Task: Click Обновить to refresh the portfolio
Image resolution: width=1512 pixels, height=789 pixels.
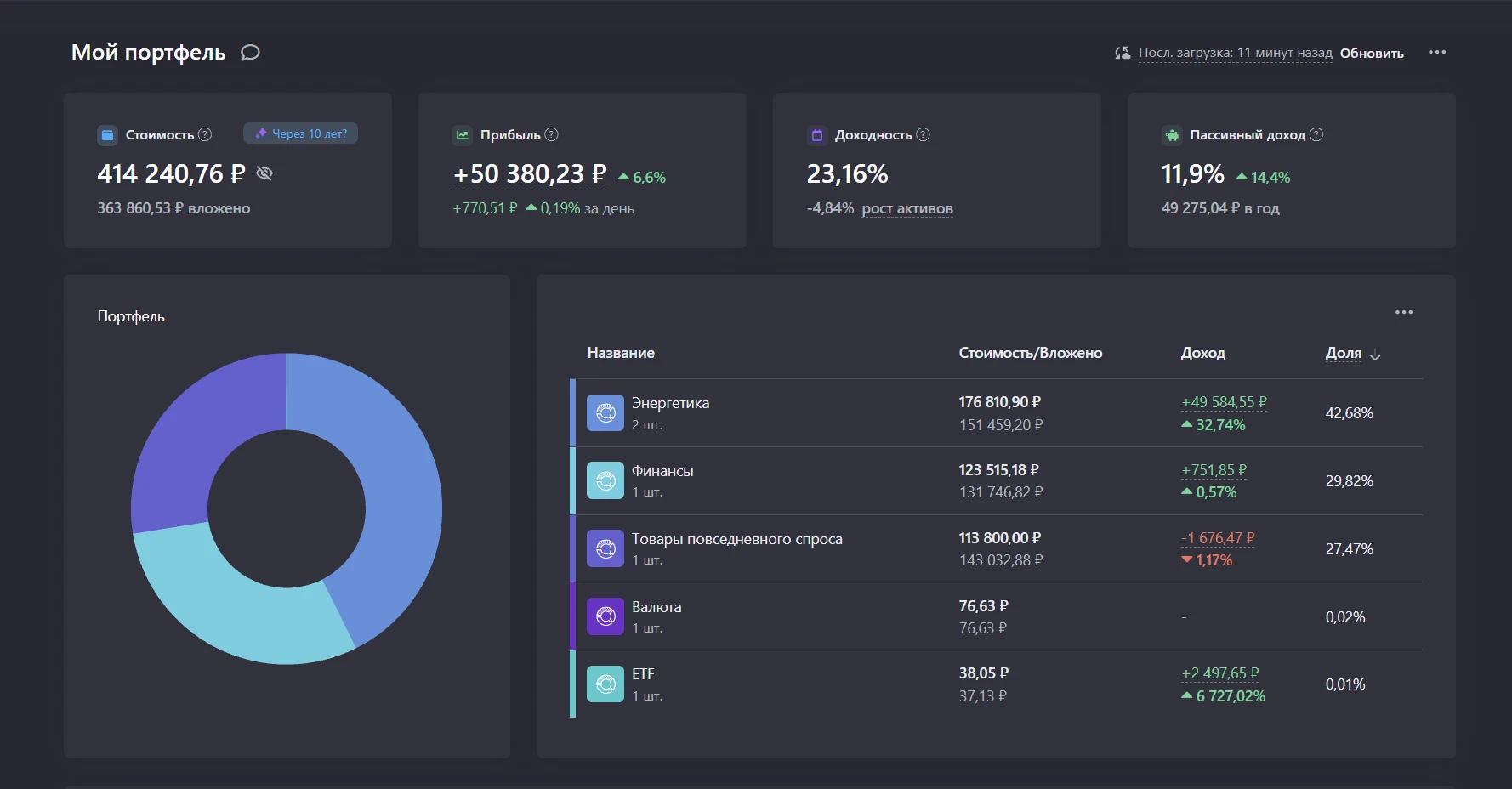Action: [1372, 53]
